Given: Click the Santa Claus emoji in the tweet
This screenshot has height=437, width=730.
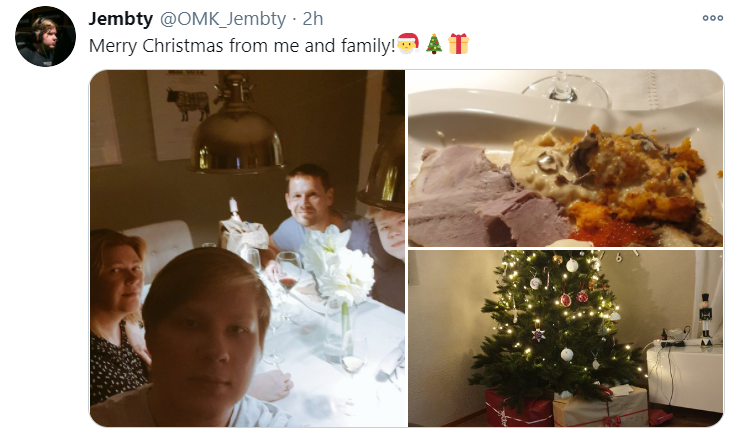Looking at the screenshot, I should point(408,44).
